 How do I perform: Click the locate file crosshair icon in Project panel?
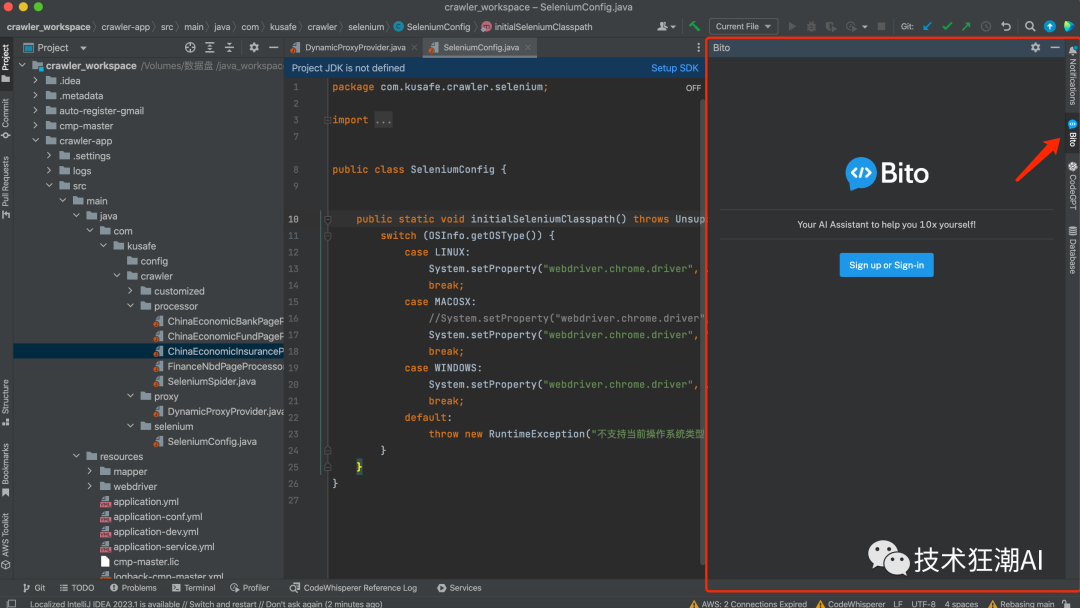[x=190, y=47]
